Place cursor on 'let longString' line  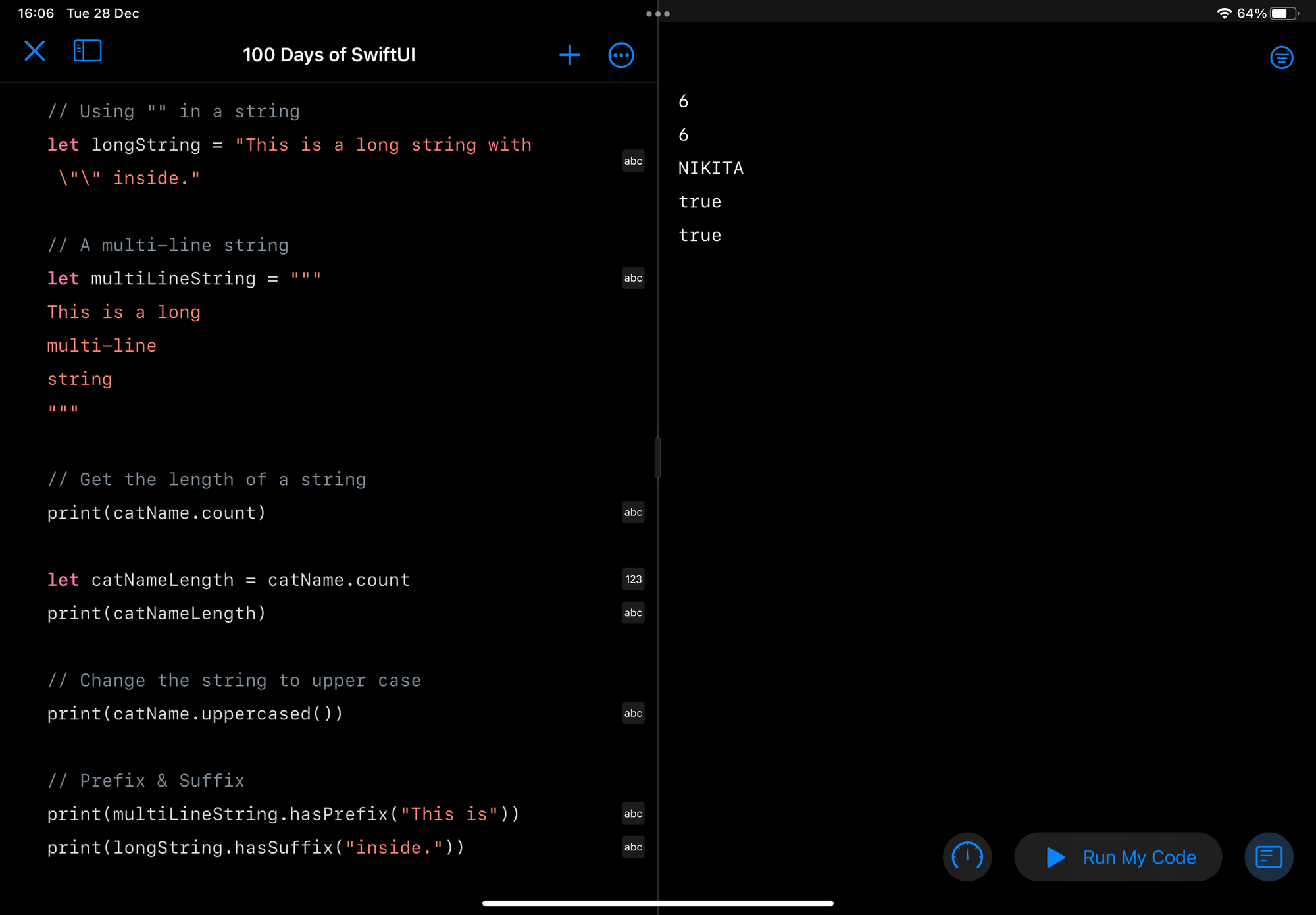(x=290, y=145)
